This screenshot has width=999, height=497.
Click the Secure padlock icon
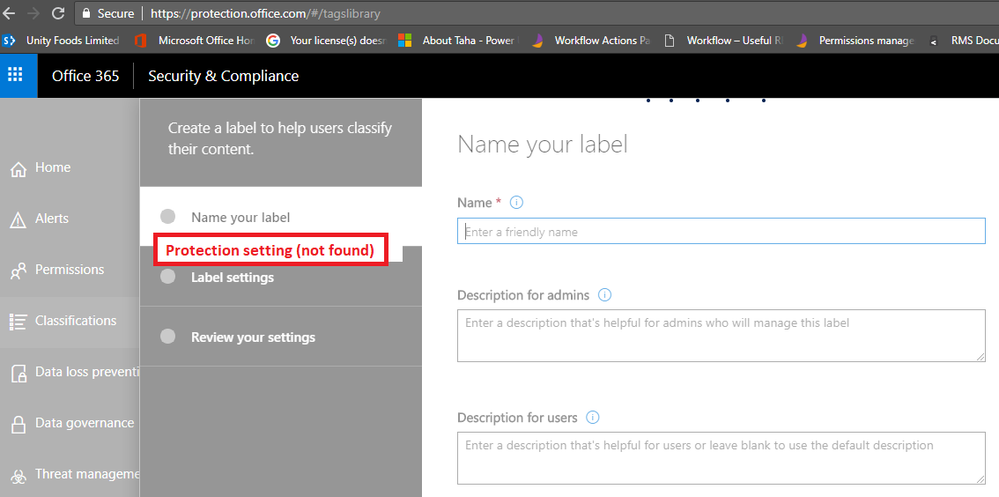point(87,13)
